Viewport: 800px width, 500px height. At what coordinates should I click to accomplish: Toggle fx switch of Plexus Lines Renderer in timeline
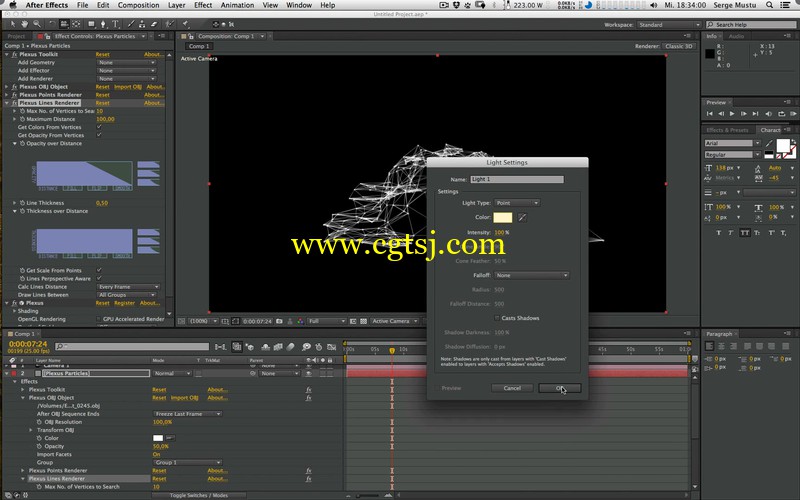coord(308,479)
